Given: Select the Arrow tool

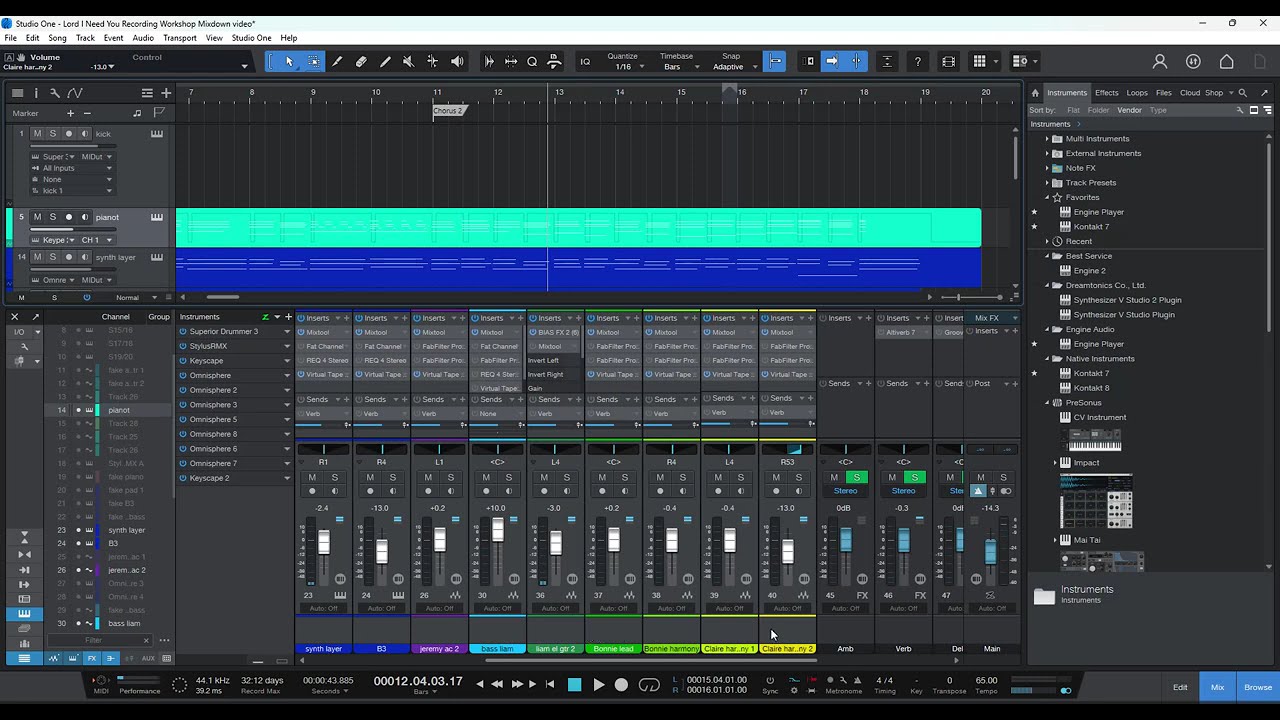Looking at the screenshot, I should tap(289, 62).
